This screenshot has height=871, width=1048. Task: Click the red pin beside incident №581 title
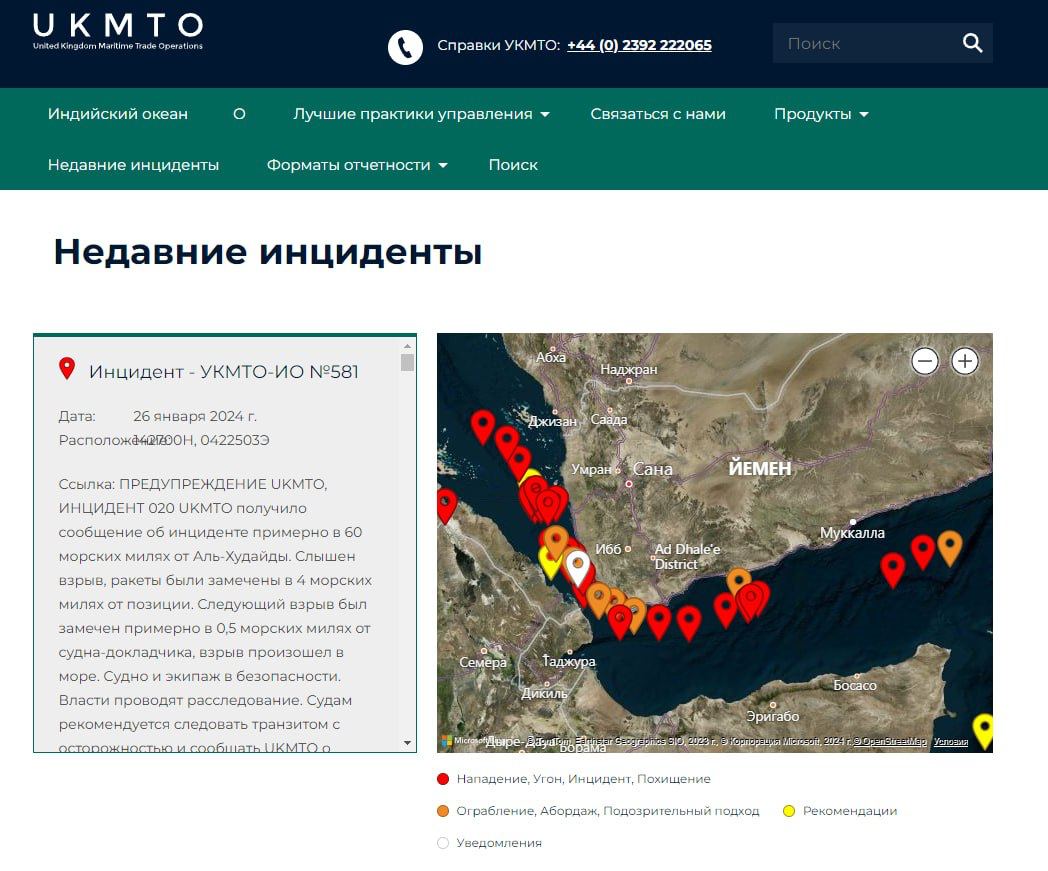[x=67, y=368]
